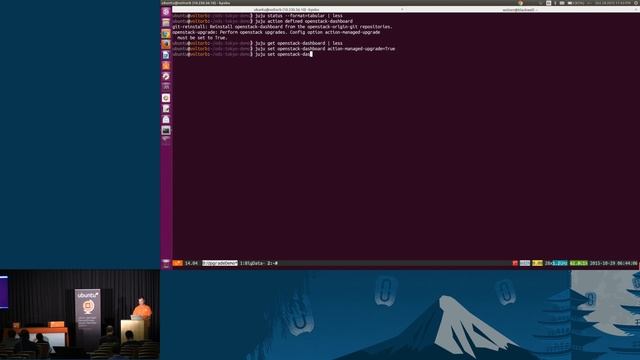Click the circular arrow updater launcher icon
The height and width of the screenshot is (360, 640).
pos(166,76)
